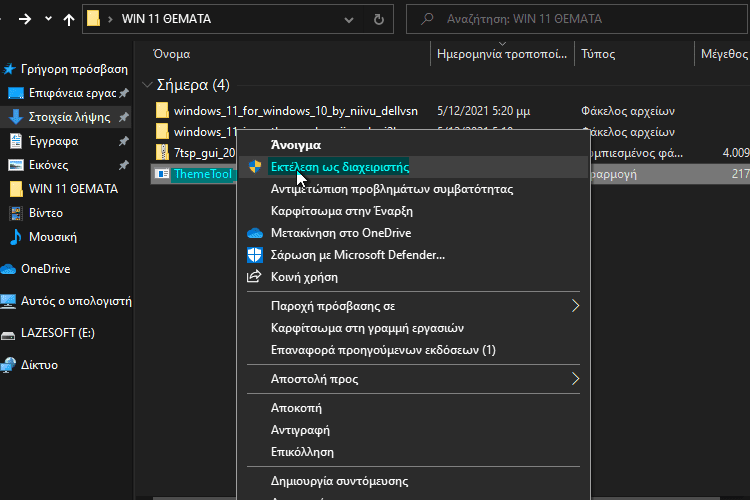Select folder windows_11_for_windows_10_by_niivu_dellvsn
The width and height of the screenshot is (750, 500).
coord(296,111)
